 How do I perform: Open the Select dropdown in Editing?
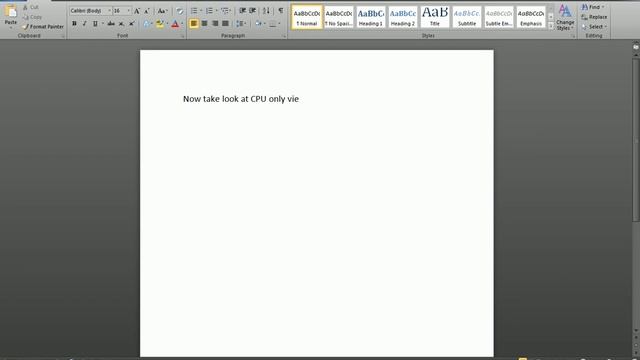point(594,27)
